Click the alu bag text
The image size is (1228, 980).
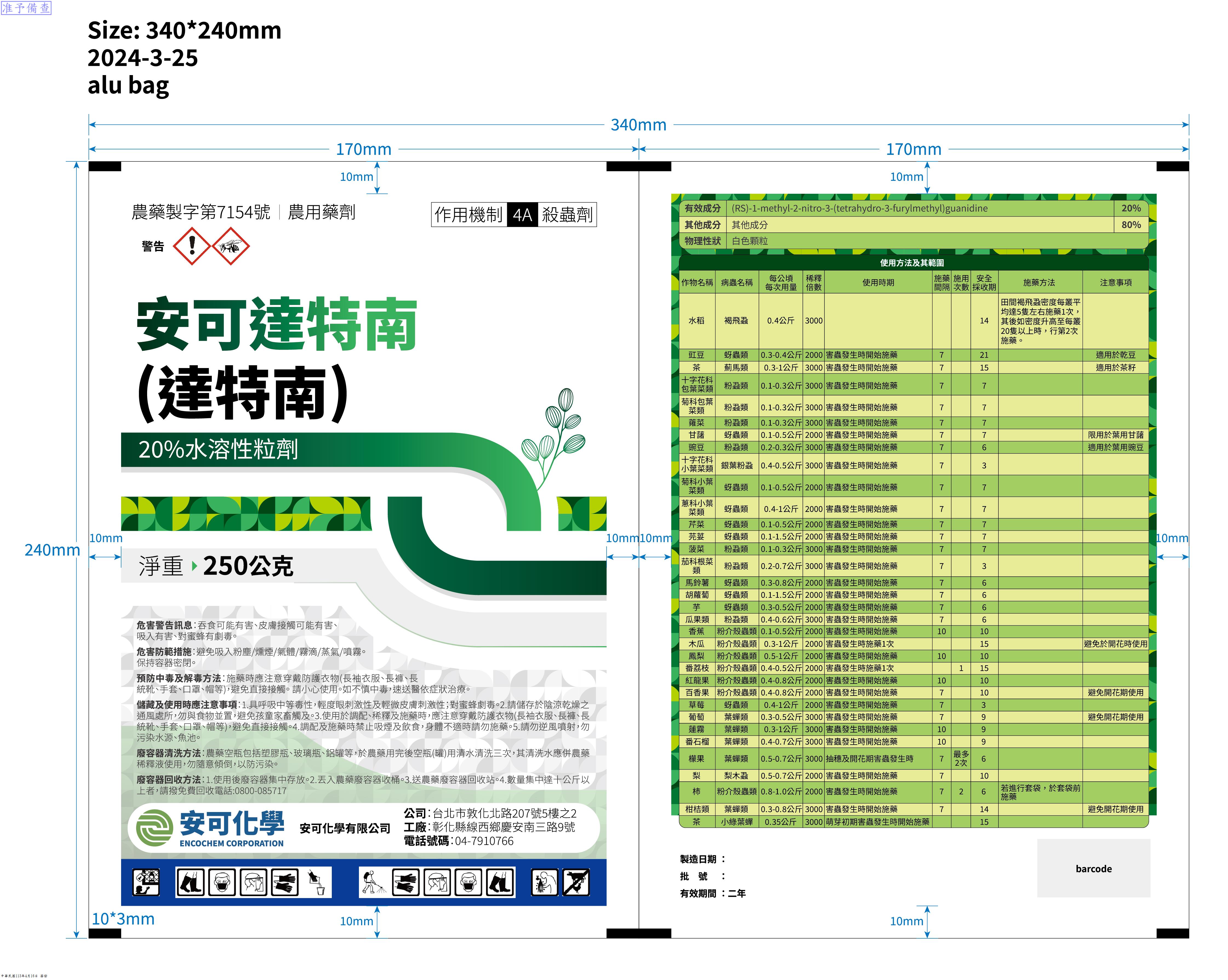(129, 86)
